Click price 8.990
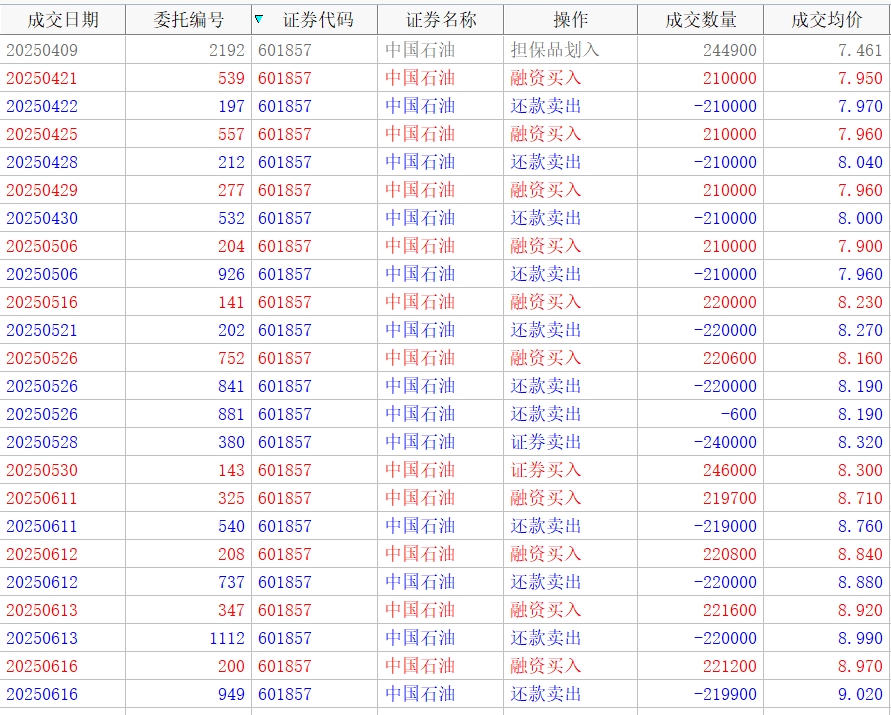 [860, 638]
